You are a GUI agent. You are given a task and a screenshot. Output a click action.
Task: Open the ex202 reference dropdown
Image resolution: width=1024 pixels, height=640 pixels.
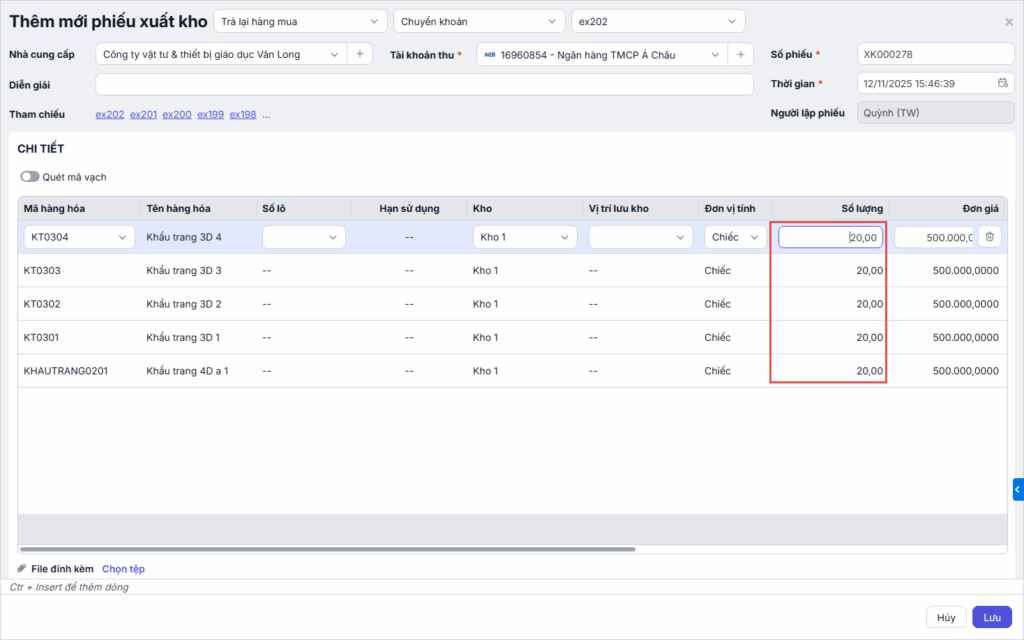[658, 21]
